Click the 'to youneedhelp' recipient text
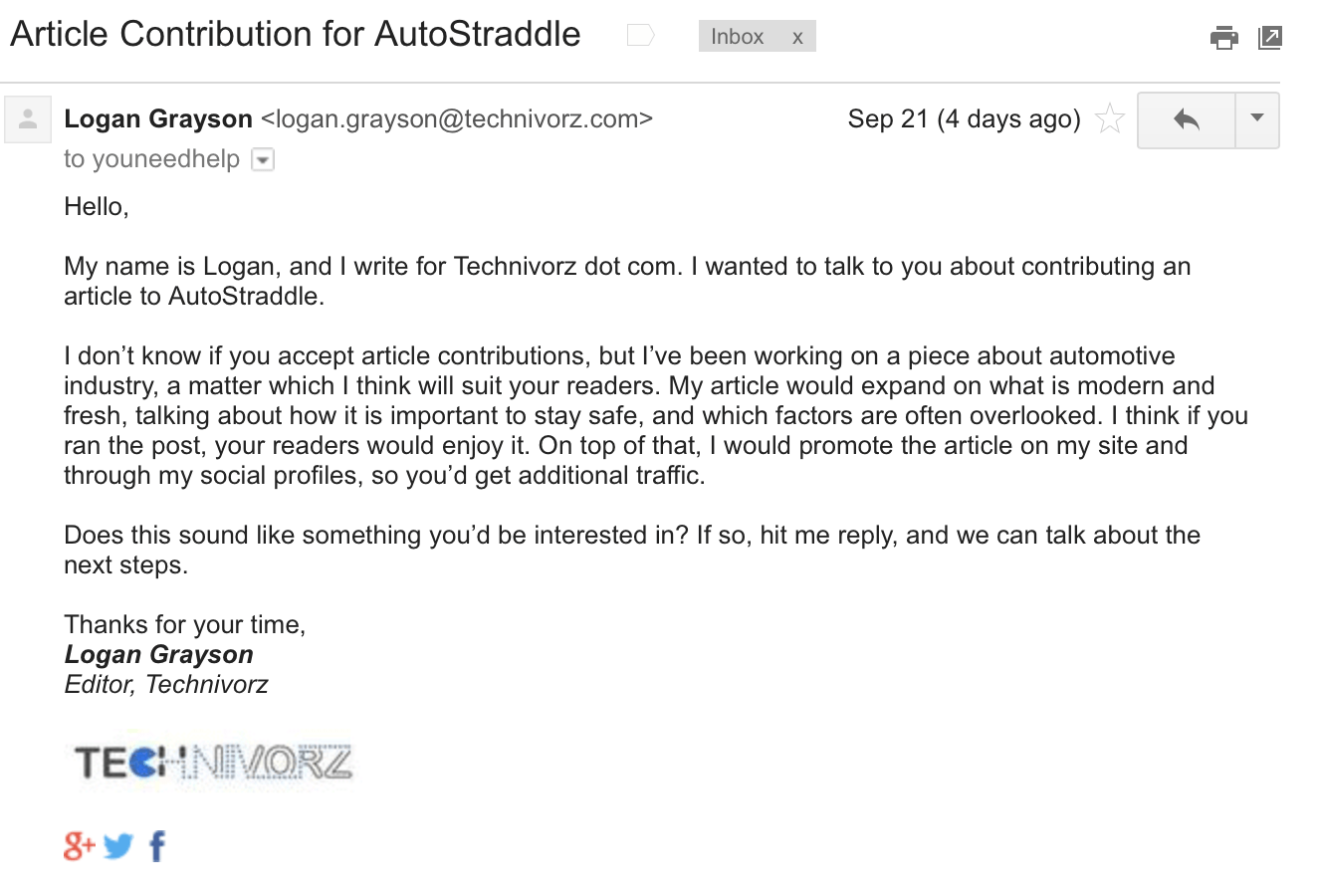Image resolution: width=1320 pixels, height=896 pixels. tap(152, 158)
